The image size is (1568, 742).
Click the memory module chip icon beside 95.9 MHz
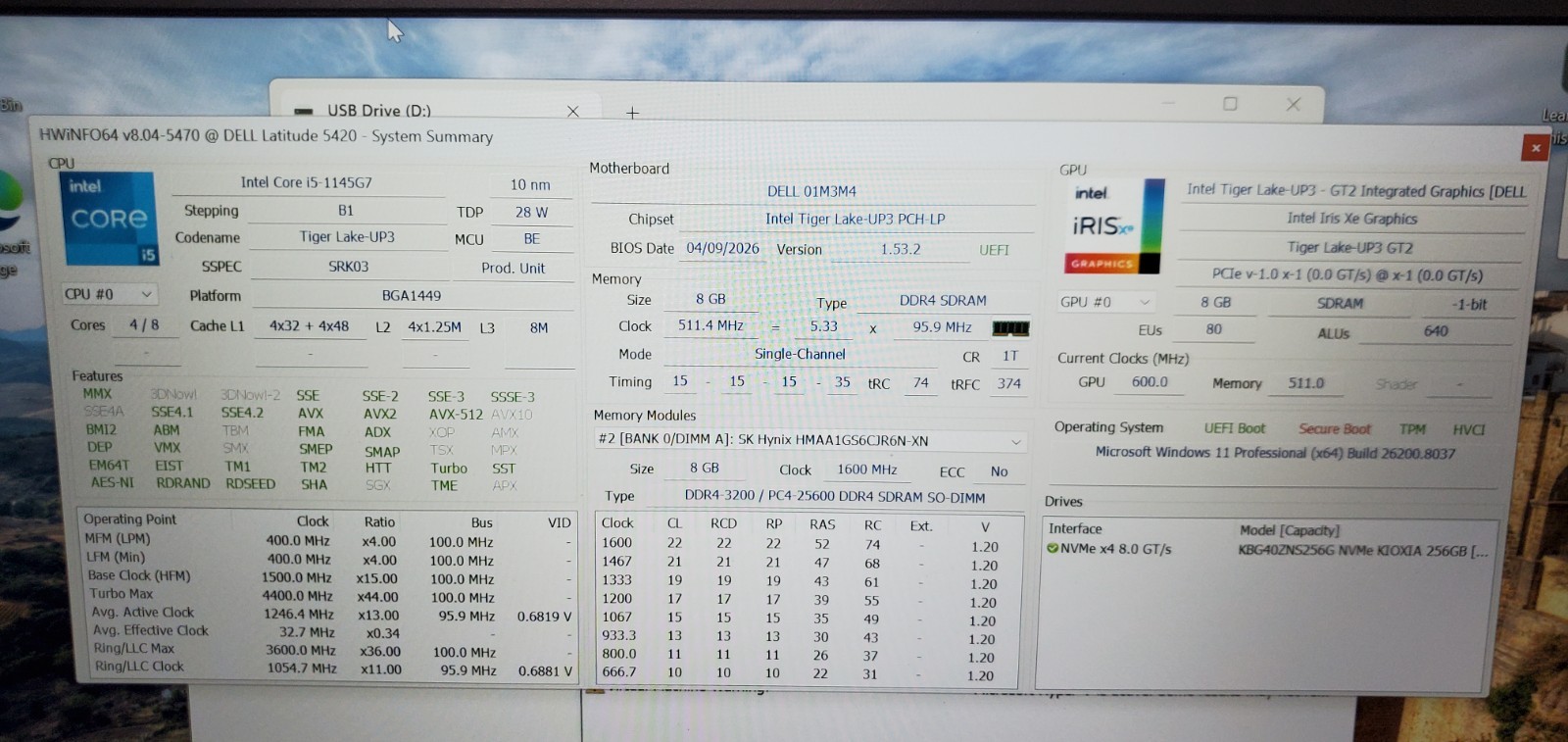click(1010, 328)
